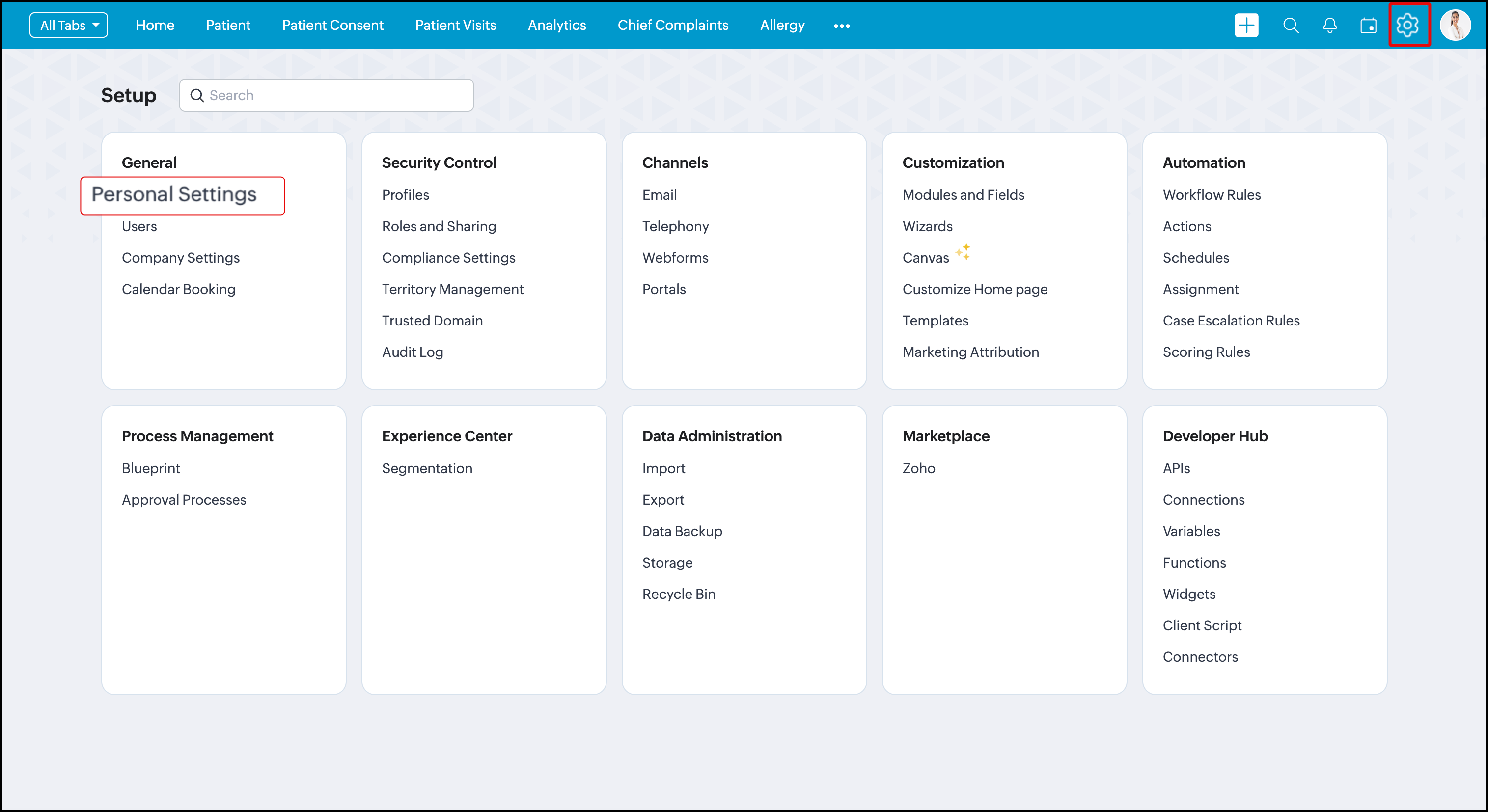This screenshot has width=1488, height=812.
Task: Open Personal Settings link
Action: click(174, 194)
